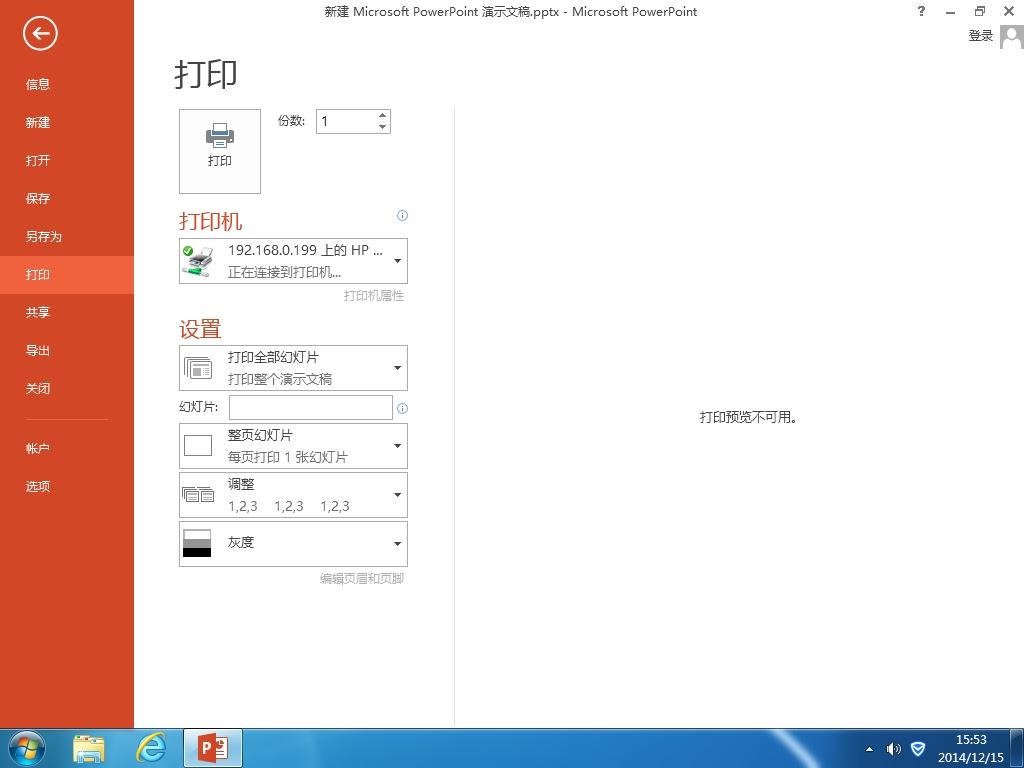The image size is (1024, 768).
Task: Expand 打印全部幻灯片 dropdown
Action: (x=293, y=368)
